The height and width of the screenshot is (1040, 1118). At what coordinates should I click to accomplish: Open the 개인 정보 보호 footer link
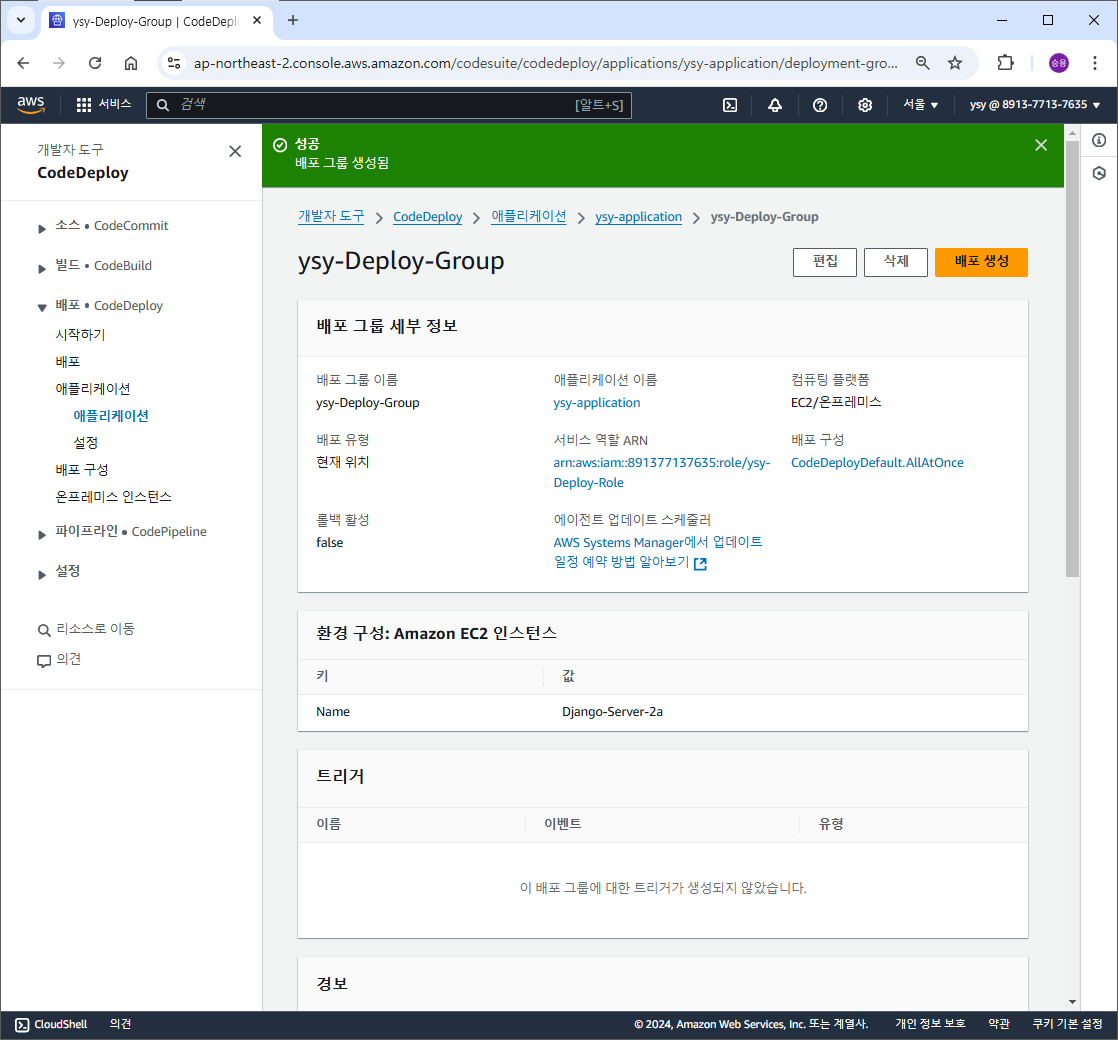coord(930,1024)
